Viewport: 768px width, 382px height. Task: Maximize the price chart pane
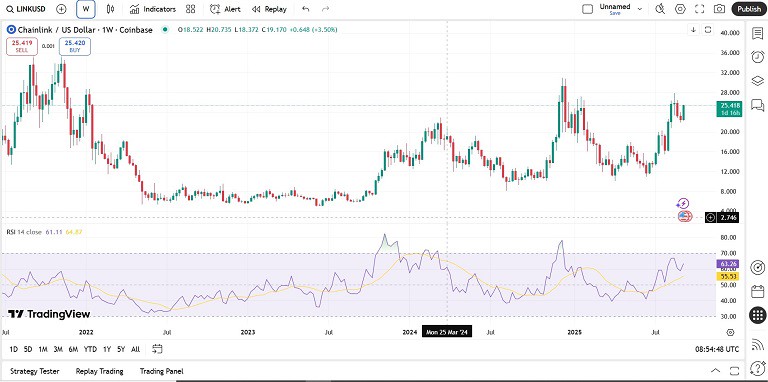708,30
